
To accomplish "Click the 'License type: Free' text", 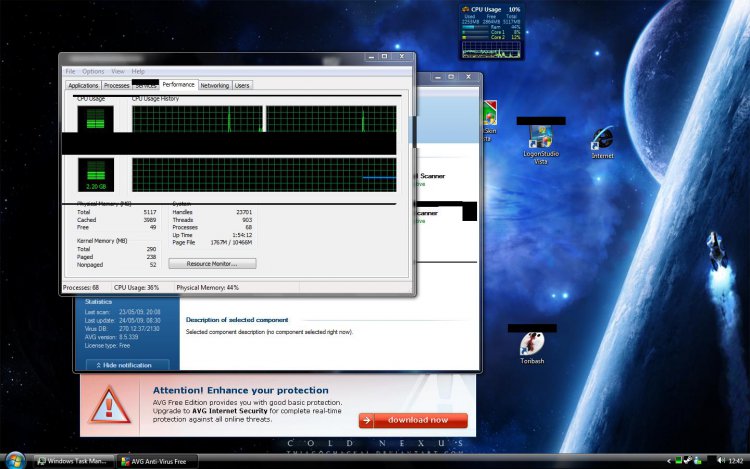I will coord(107,345).
